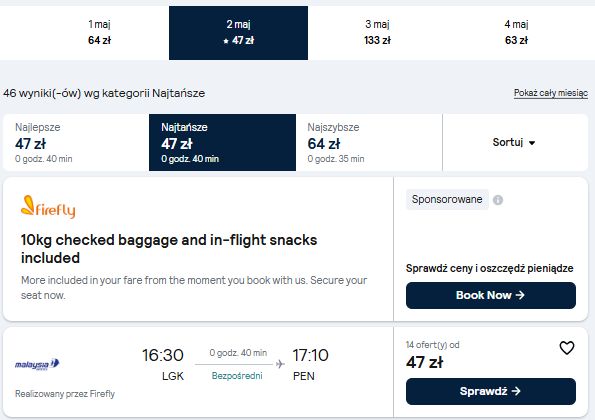Click the Sortuj dropdown arrow

(532, 143)
